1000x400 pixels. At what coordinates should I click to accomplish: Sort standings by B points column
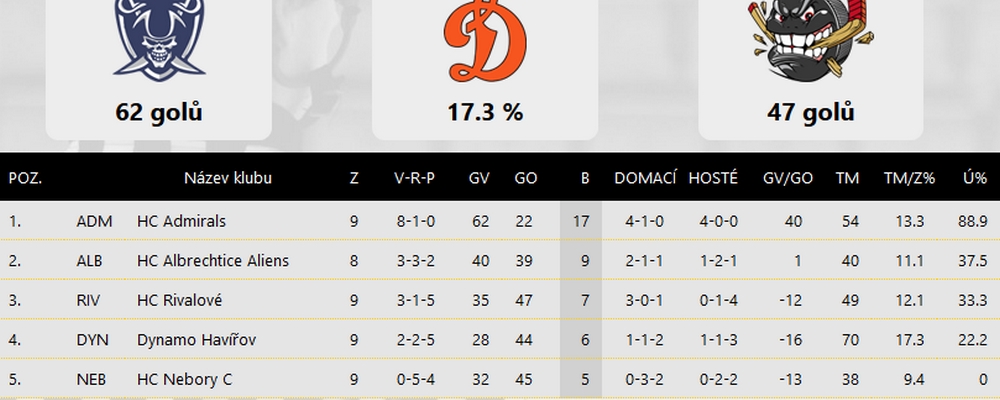(x=585, y=178)
